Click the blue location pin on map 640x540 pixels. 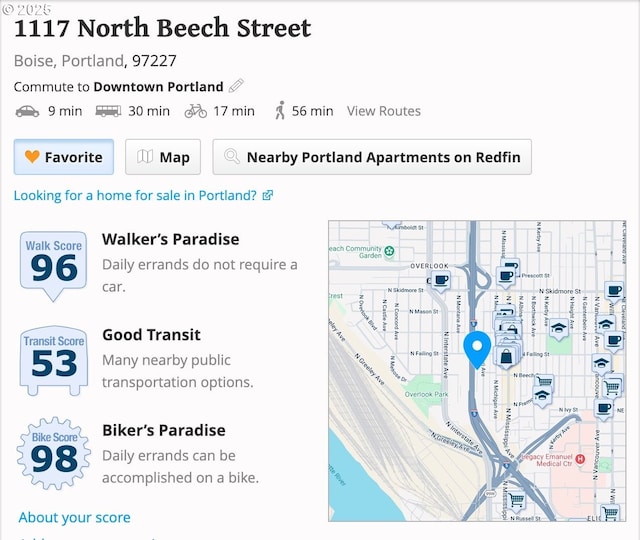click(x=477, y=349)
